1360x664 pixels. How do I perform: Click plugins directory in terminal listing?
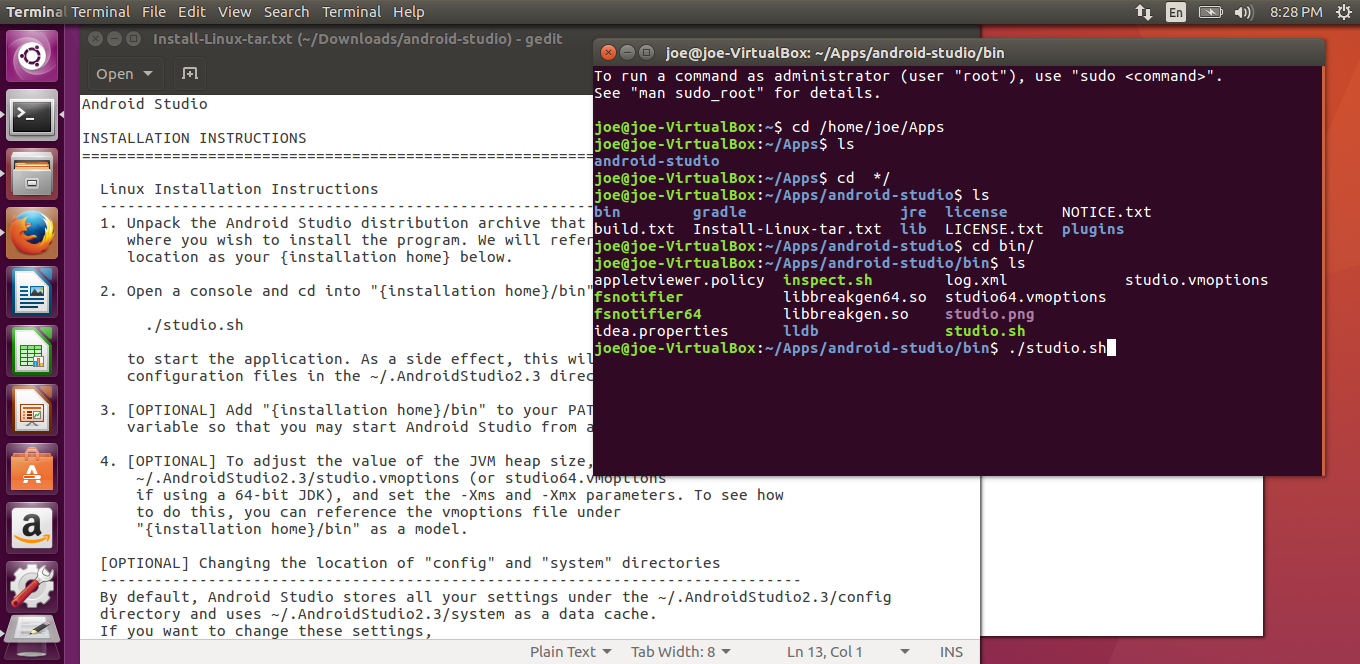[x=1093, y=229]
